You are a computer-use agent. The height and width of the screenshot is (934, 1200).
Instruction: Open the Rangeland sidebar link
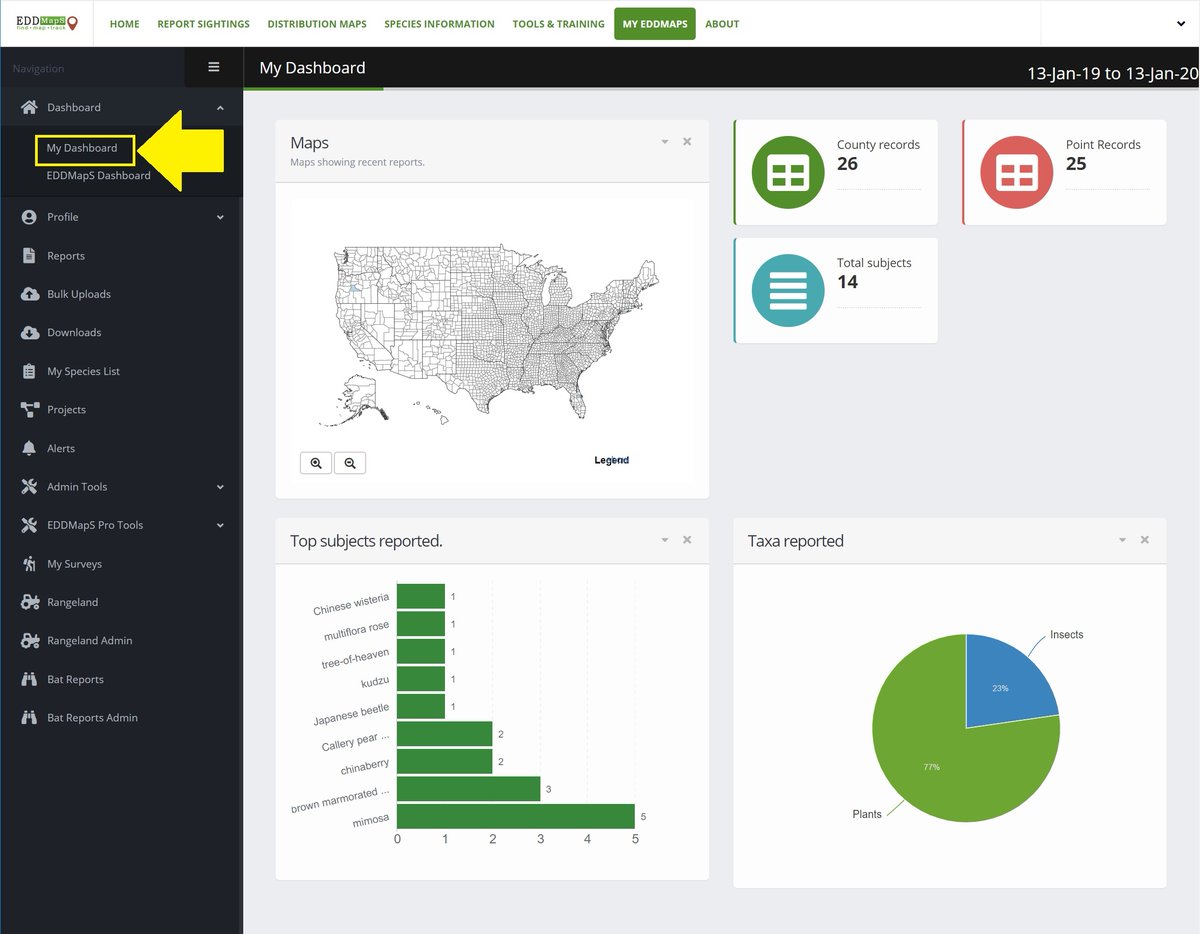tap(72, 602)
